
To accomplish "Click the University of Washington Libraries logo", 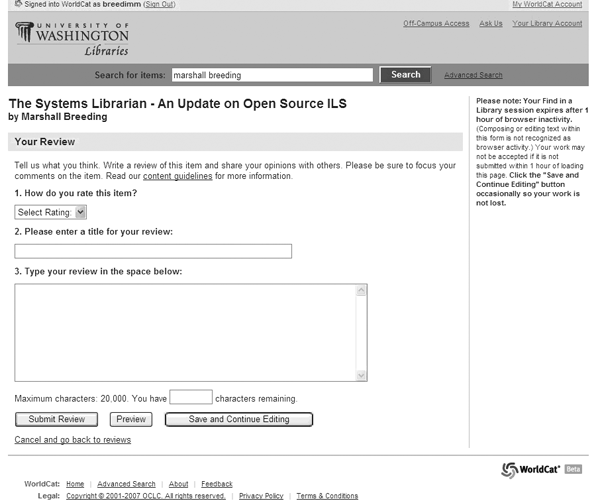I will tap(72, 38).
